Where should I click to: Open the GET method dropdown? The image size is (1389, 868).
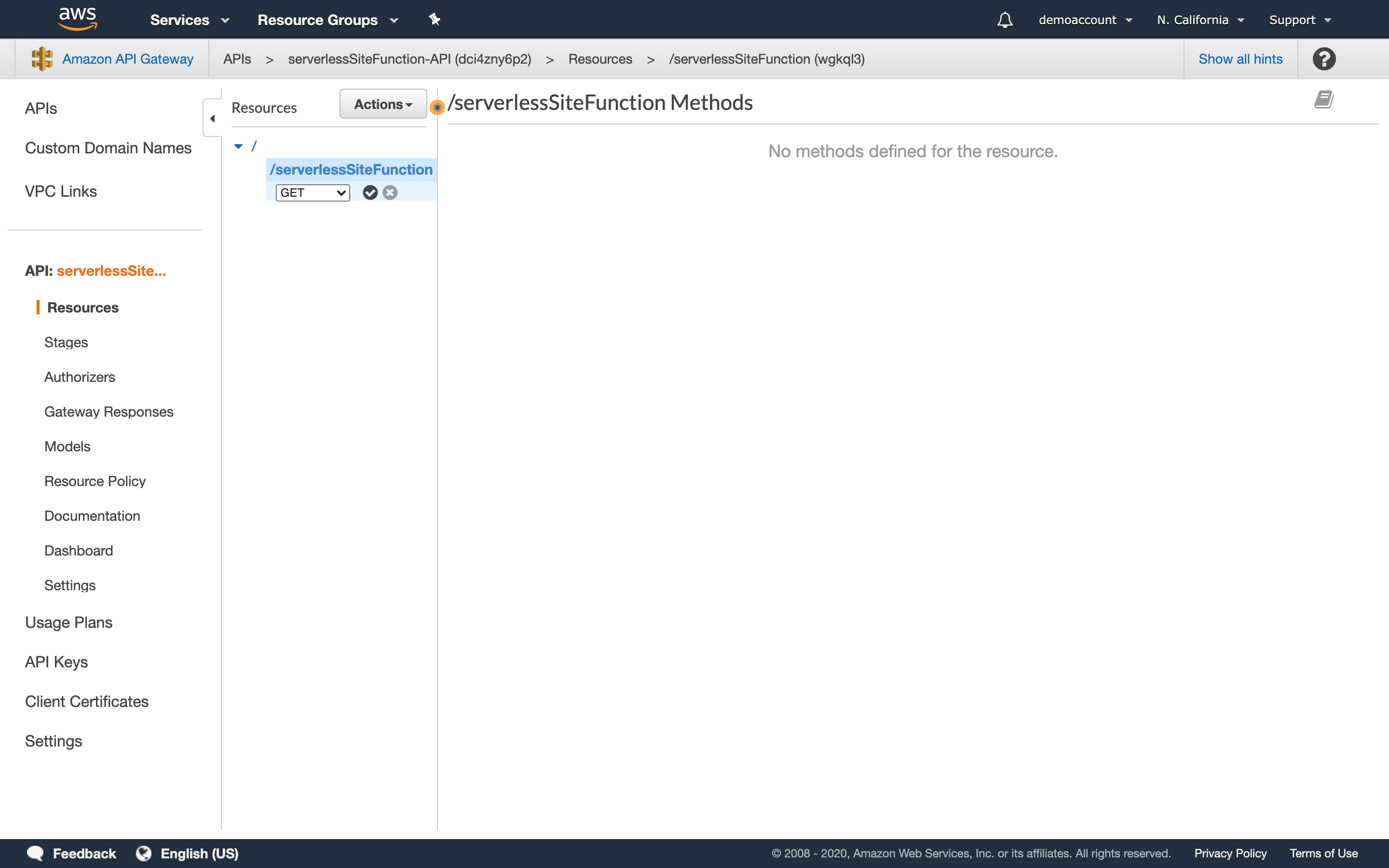tap(312, 192)
